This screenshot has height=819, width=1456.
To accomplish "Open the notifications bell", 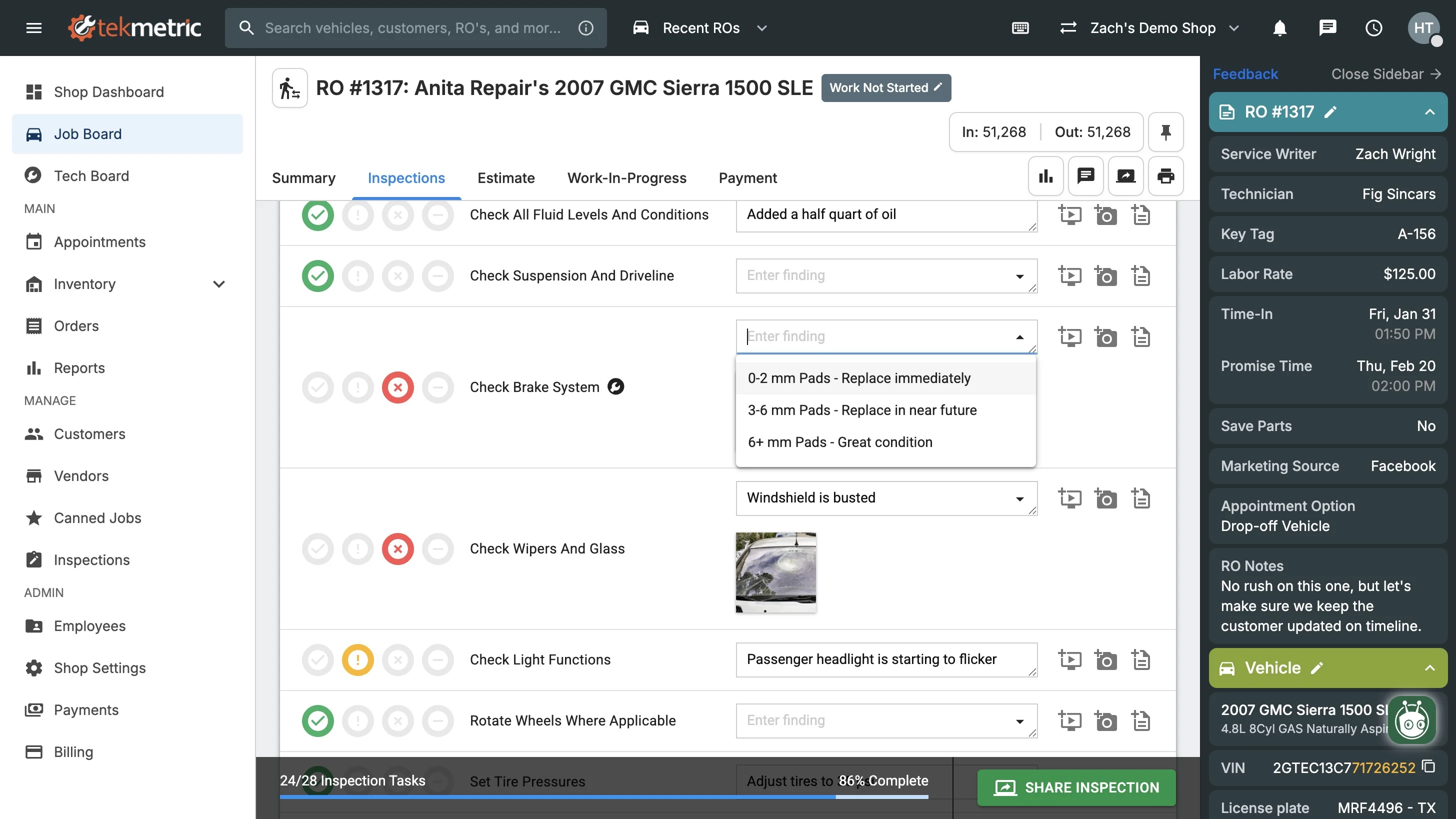I will (1279, 27).
